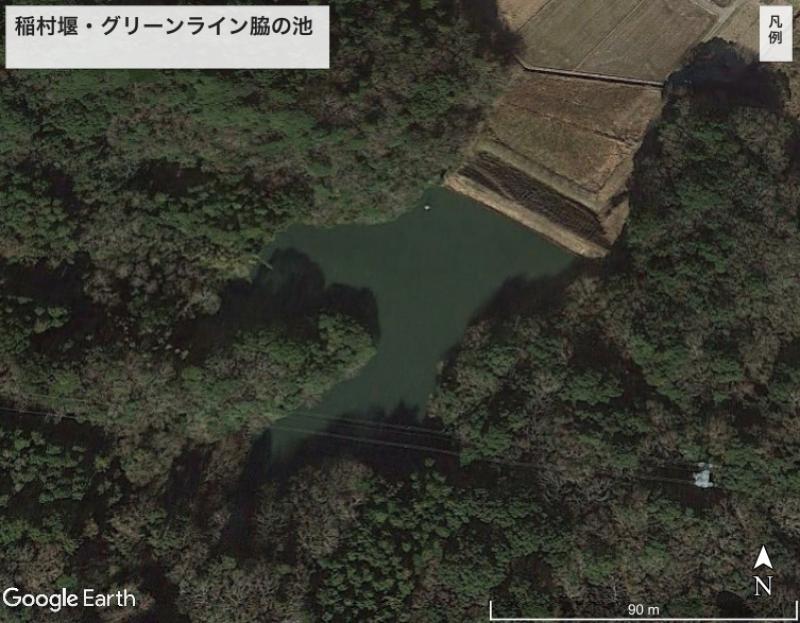Click the 90 m scale bar label
This screenshot has height=623, width=800.
(x=643, y=610)
